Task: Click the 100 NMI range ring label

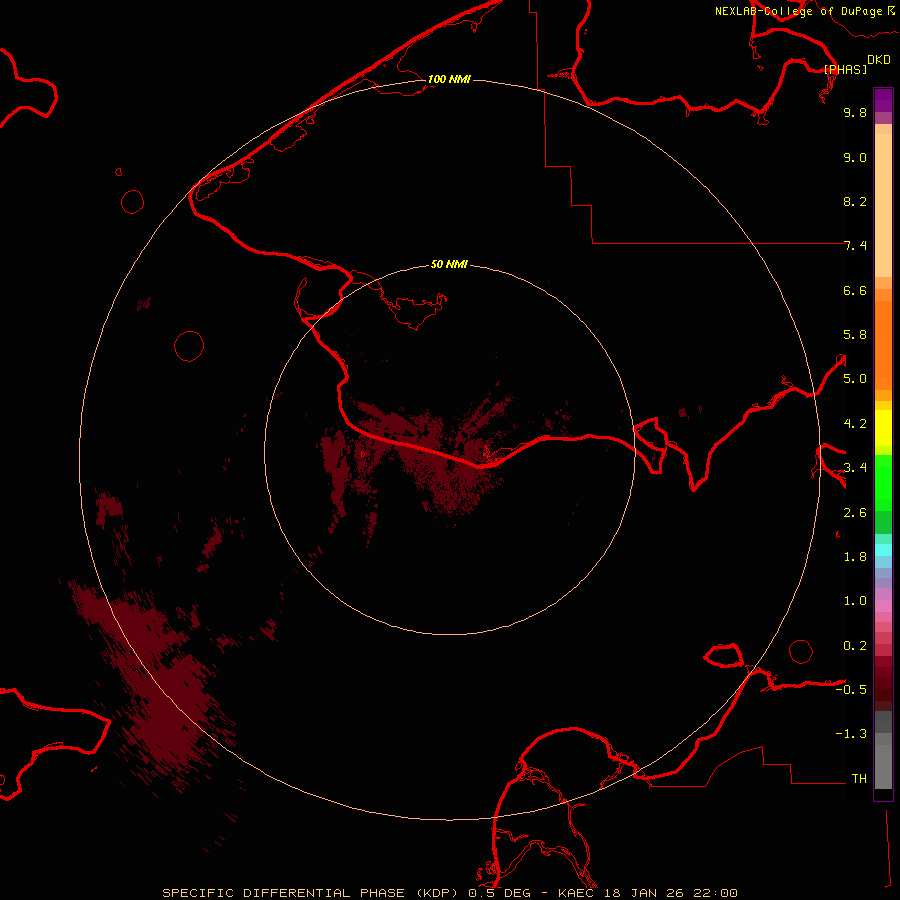Action: tap(449, 79)
